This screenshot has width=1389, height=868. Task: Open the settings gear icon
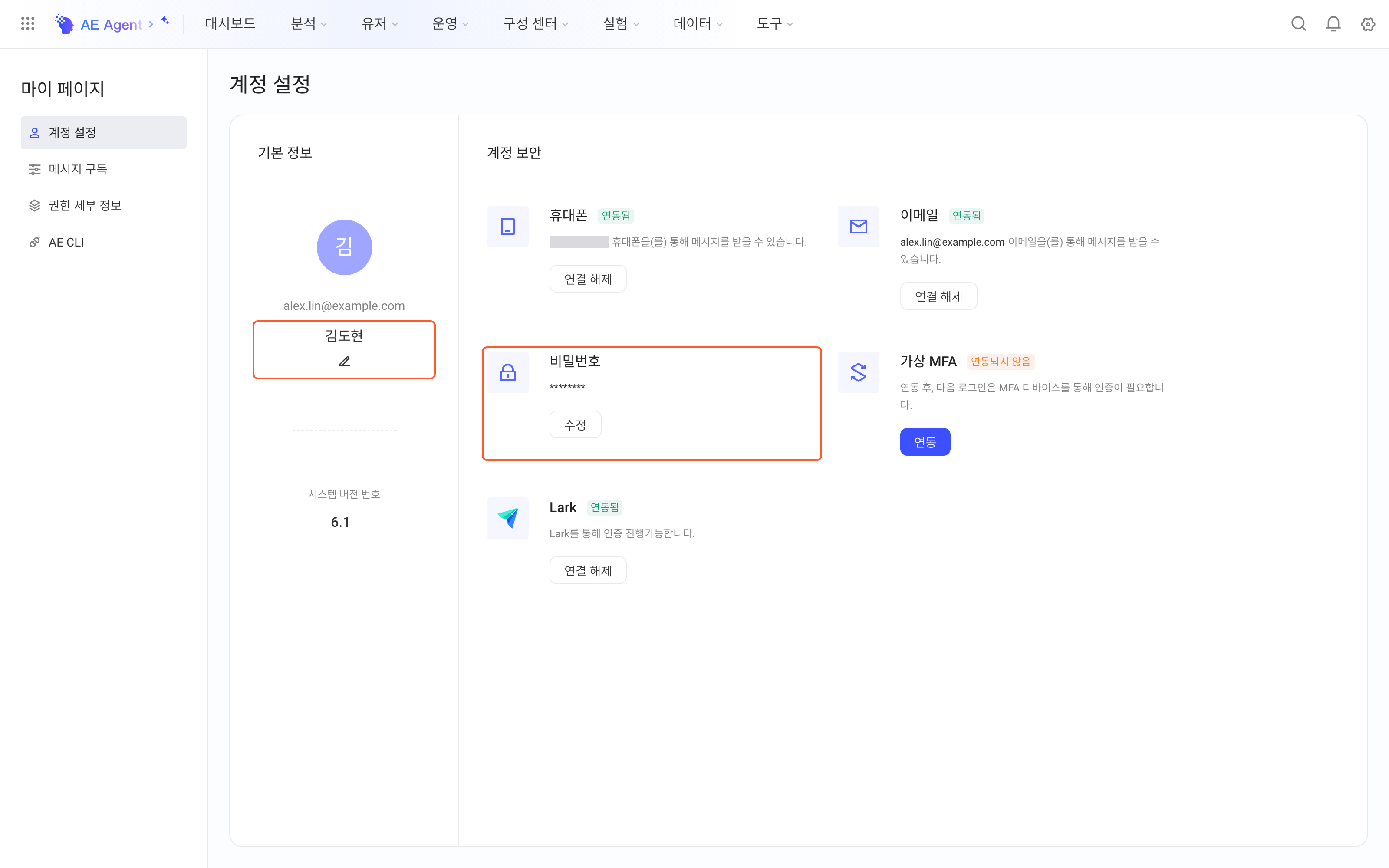pos(1368,23)
